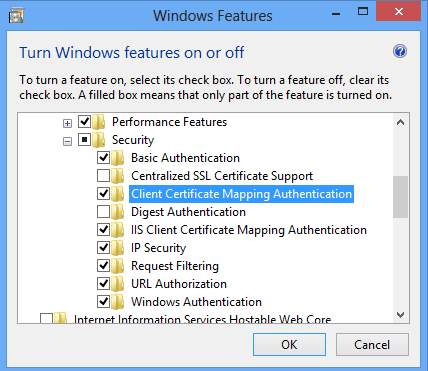Viewport: 428px width, 371px height.
Task: Click the Cancel button
Action: click(x=372, y=345)
